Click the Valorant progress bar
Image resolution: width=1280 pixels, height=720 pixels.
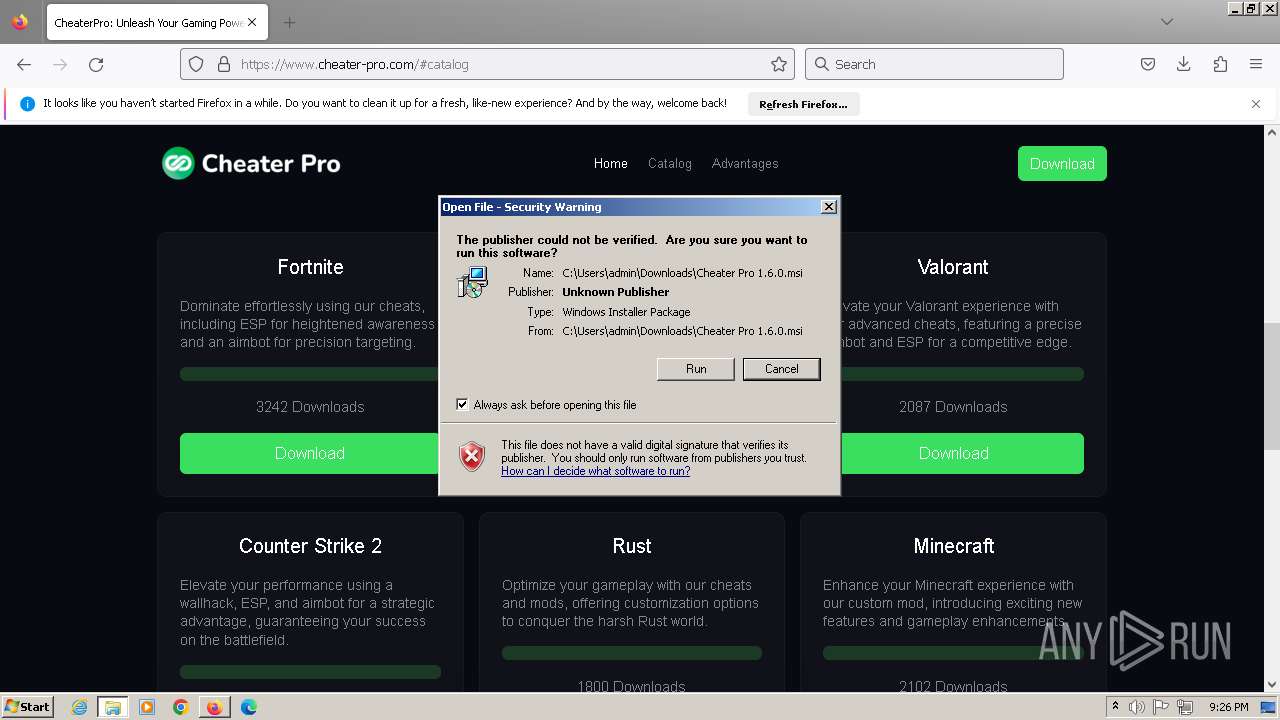click(x=962, y=374)
